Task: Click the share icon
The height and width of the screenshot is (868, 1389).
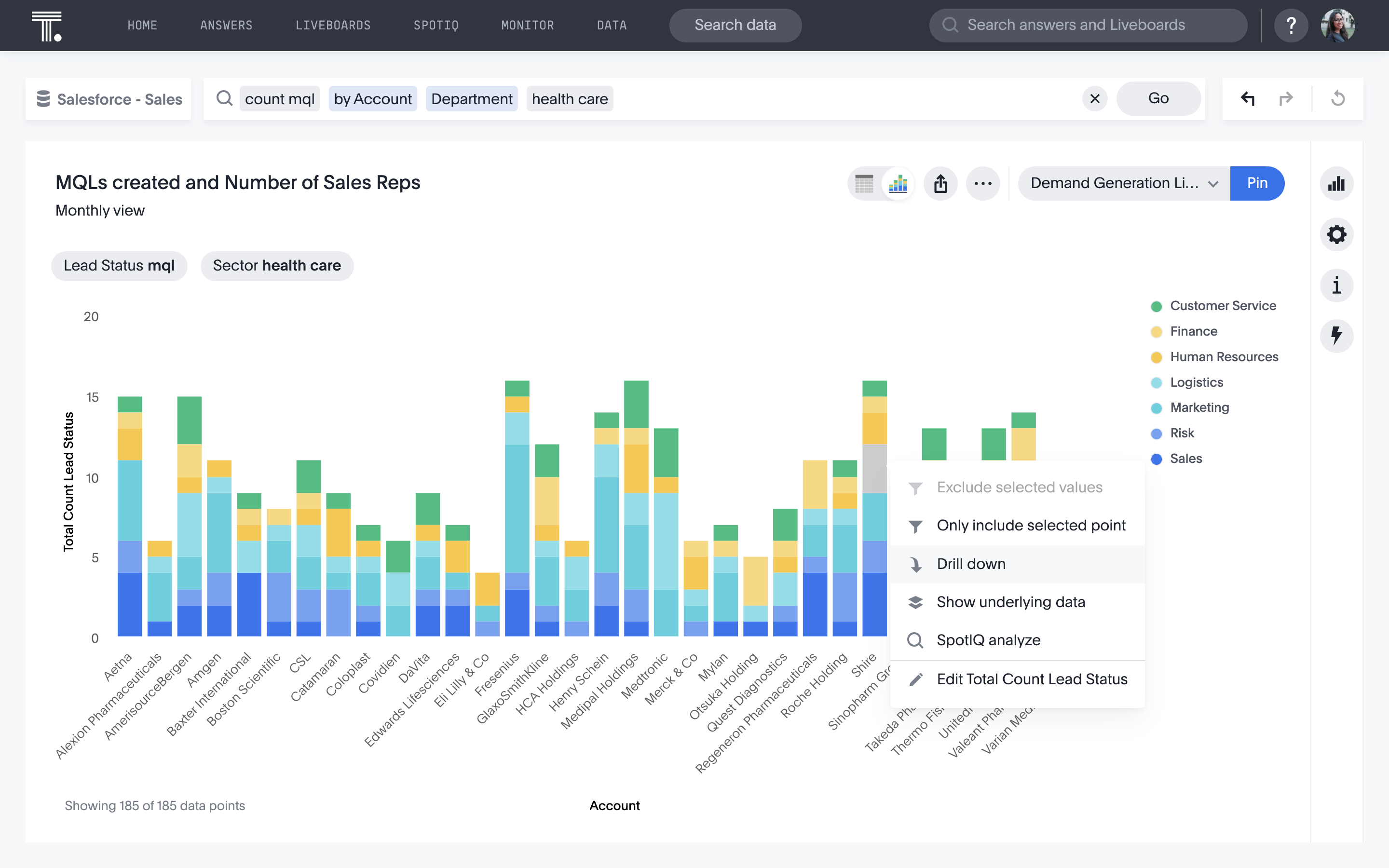Action: [x=940, y=184]
